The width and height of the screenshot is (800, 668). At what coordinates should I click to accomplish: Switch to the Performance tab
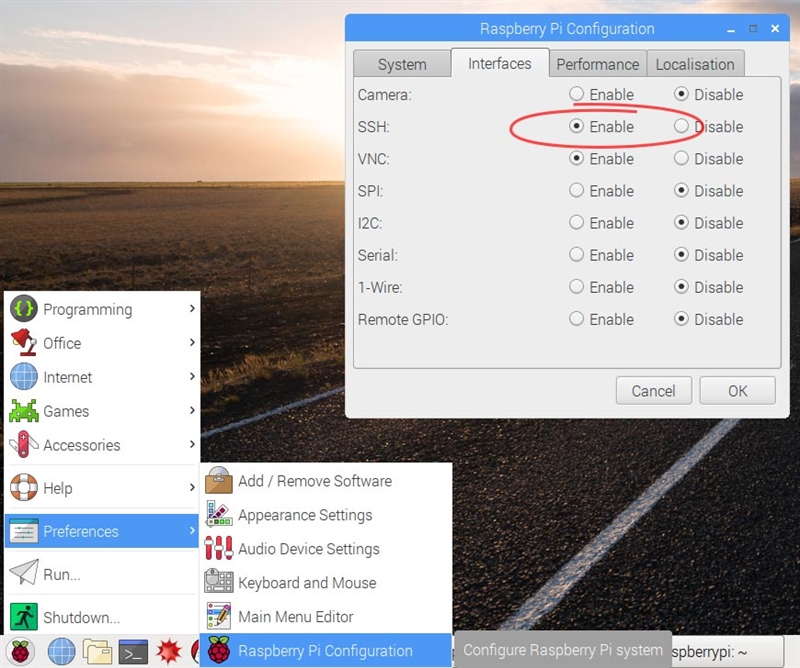(597, 64)
